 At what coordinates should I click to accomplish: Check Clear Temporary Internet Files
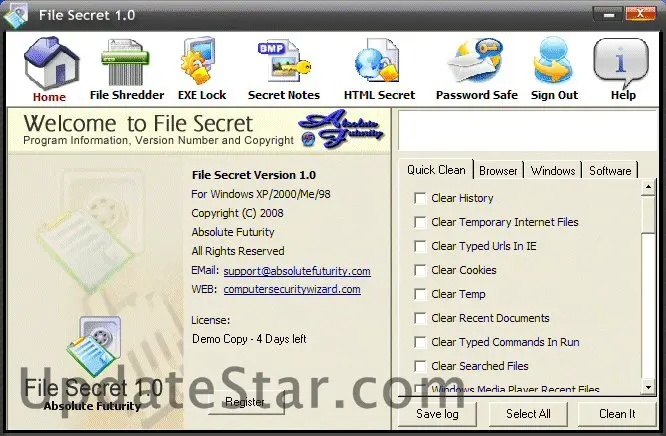(420, 222)
